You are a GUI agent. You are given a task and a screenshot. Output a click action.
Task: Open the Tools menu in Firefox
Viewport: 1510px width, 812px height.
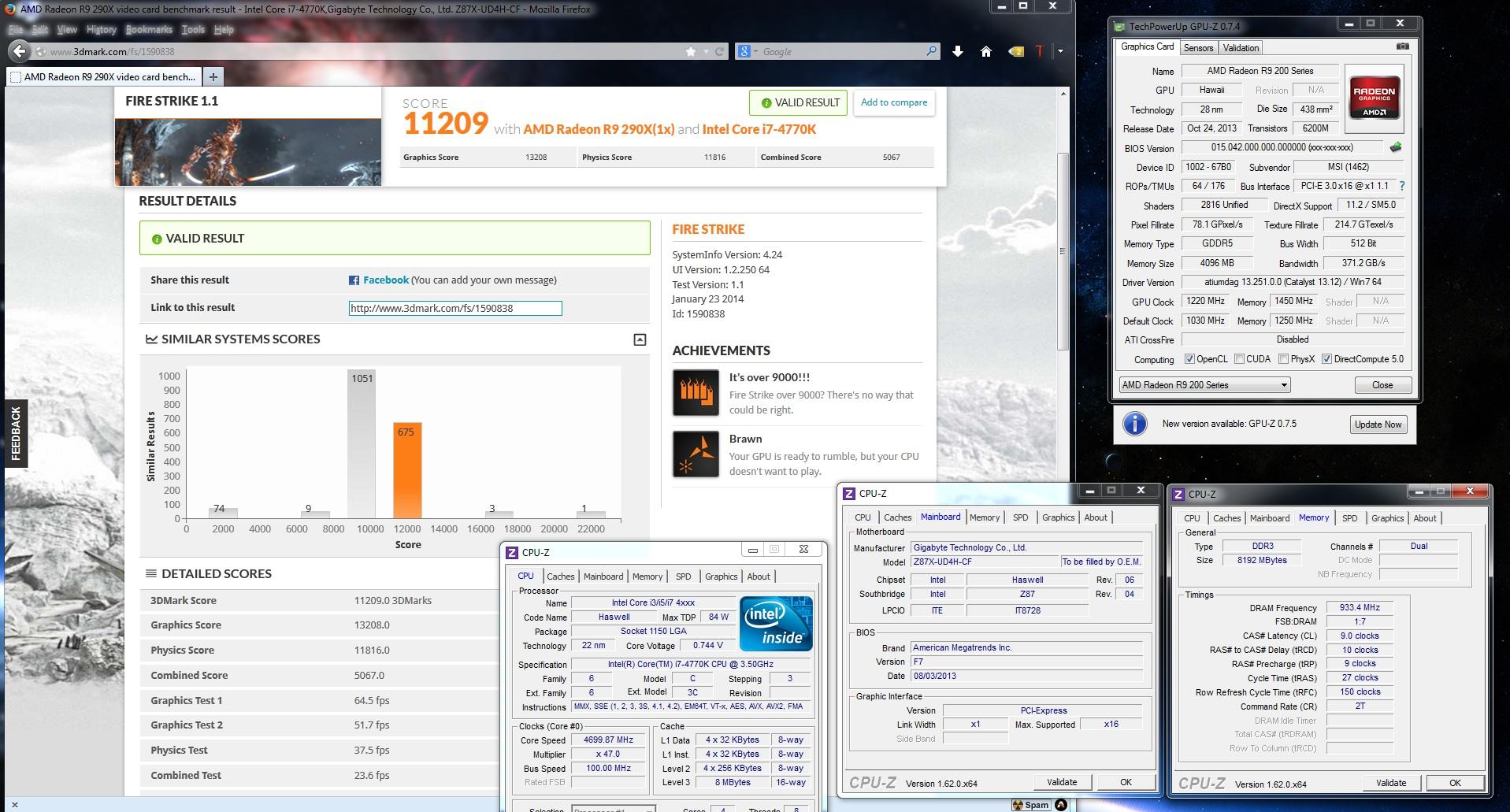(x=193, y=30)
